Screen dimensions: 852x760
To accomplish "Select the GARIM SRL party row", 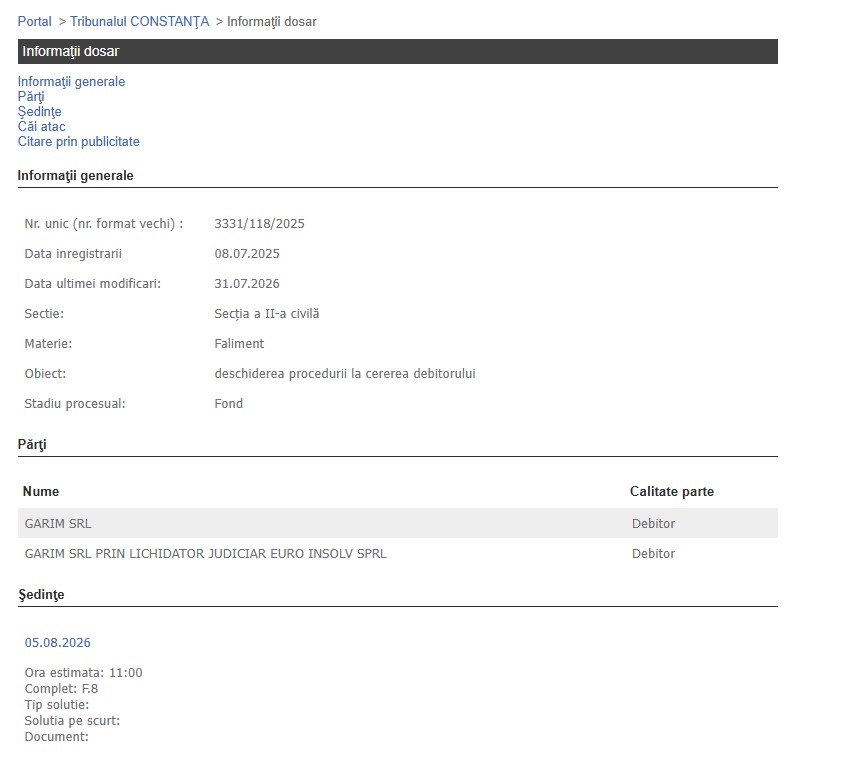I will (398, 523).
